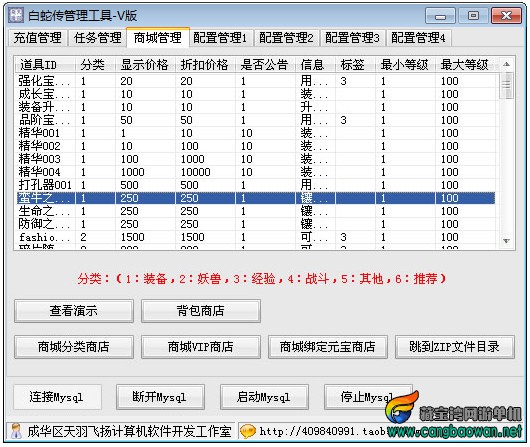The image size is (530, 447).
Task: Open the 任务管理 tab
Action: pos(97,38)
